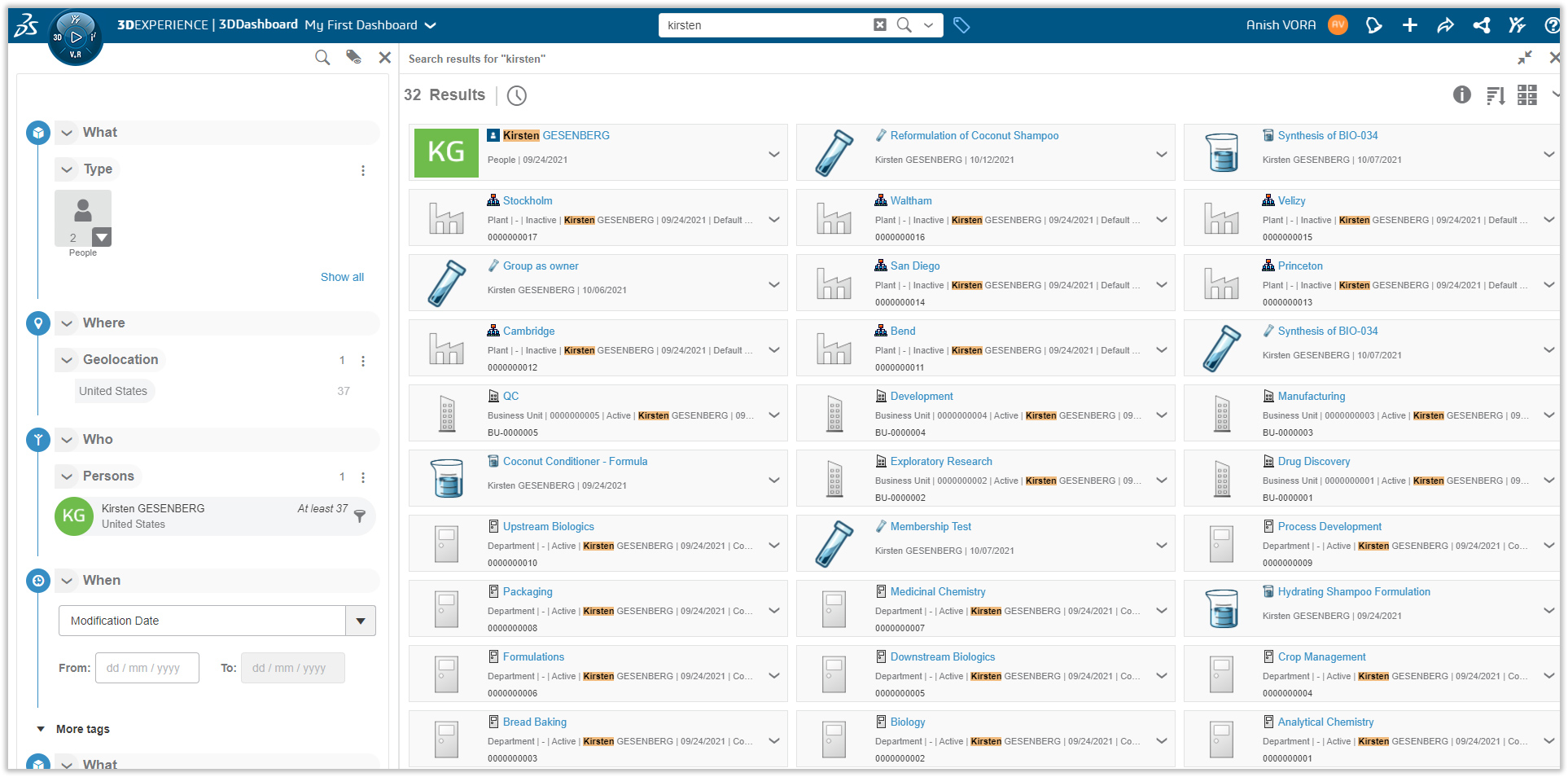Open Drug Discovery business unit result
Viewport: 1568px width, 777px height.
(x=1313, y=461)
